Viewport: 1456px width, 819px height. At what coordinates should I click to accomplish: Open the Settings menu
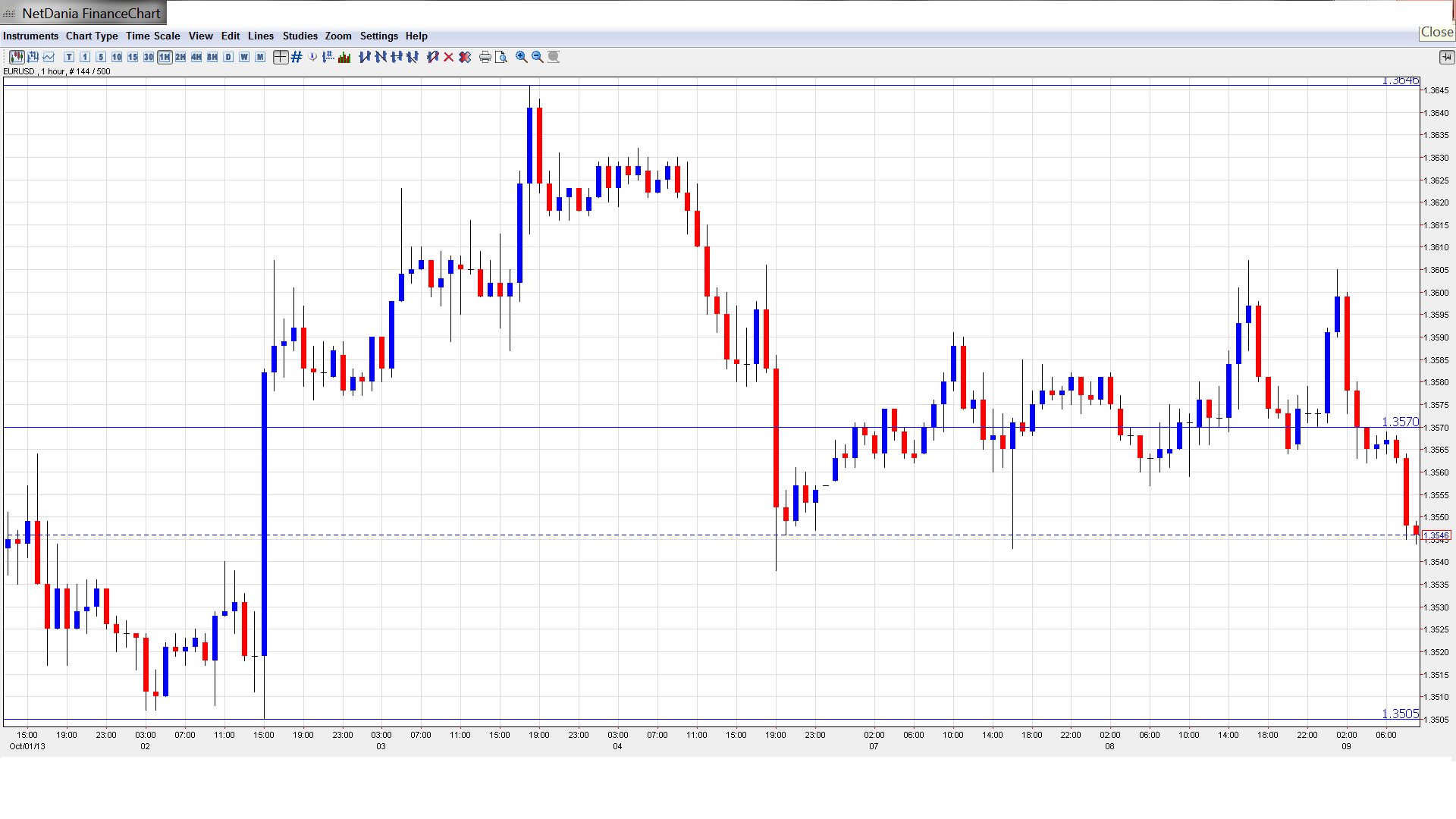coord(378,36)
